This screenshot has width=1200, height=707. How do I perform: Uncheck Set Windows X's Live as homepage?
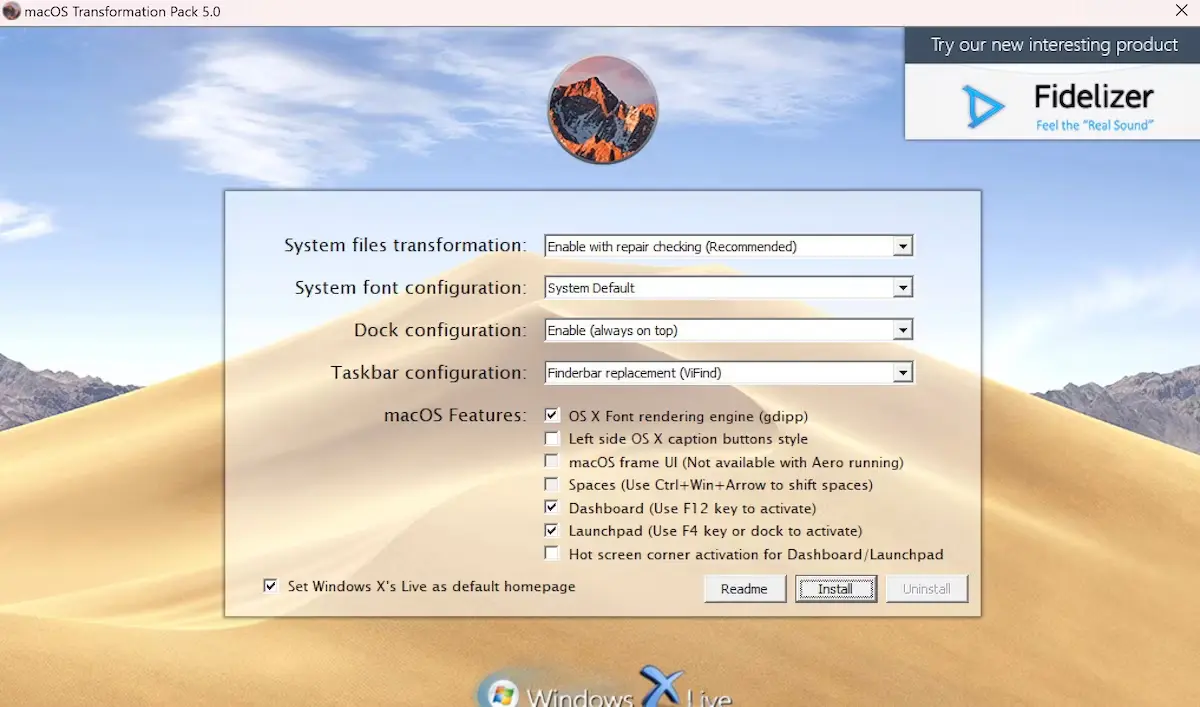pos(270,586)
